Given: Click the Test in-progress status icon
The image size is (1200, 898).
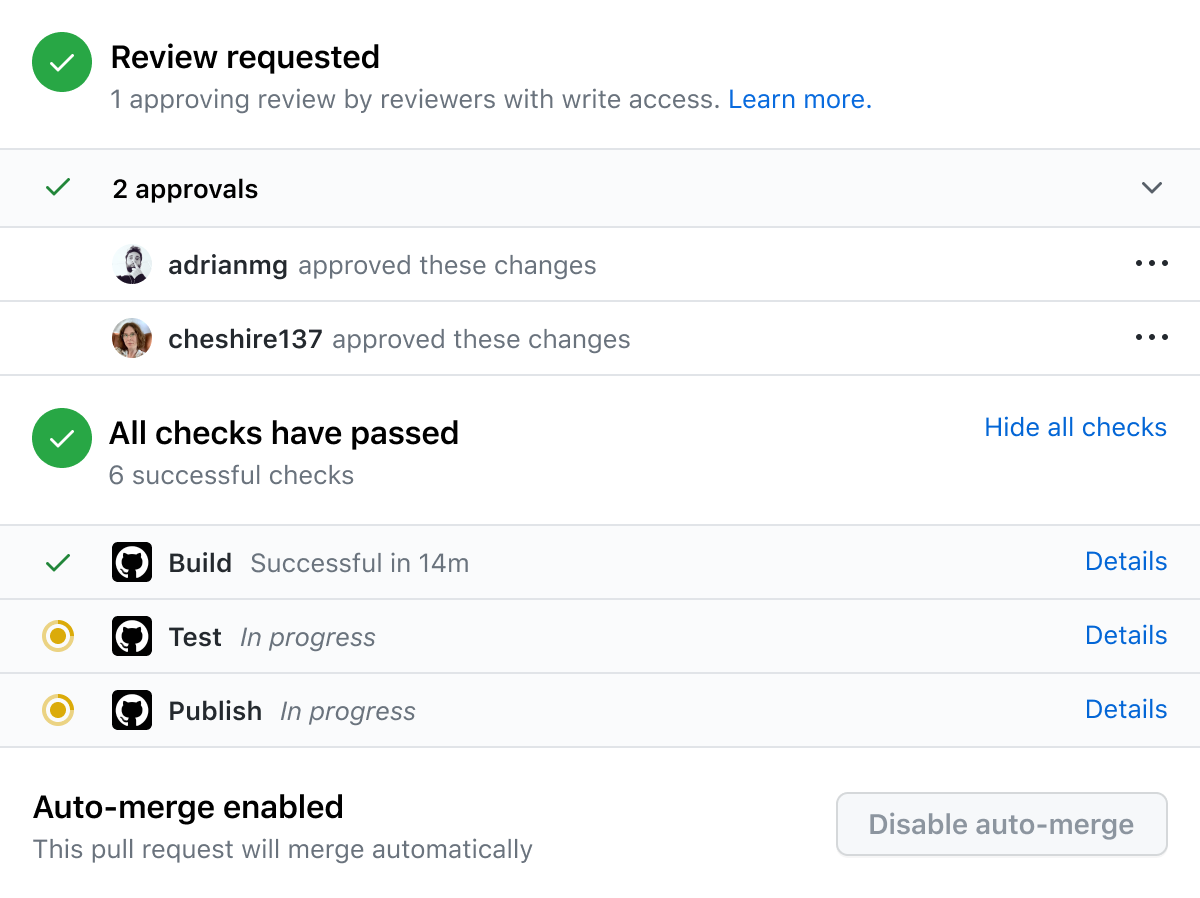Looking at the screenshot, I should coord(58,636).
